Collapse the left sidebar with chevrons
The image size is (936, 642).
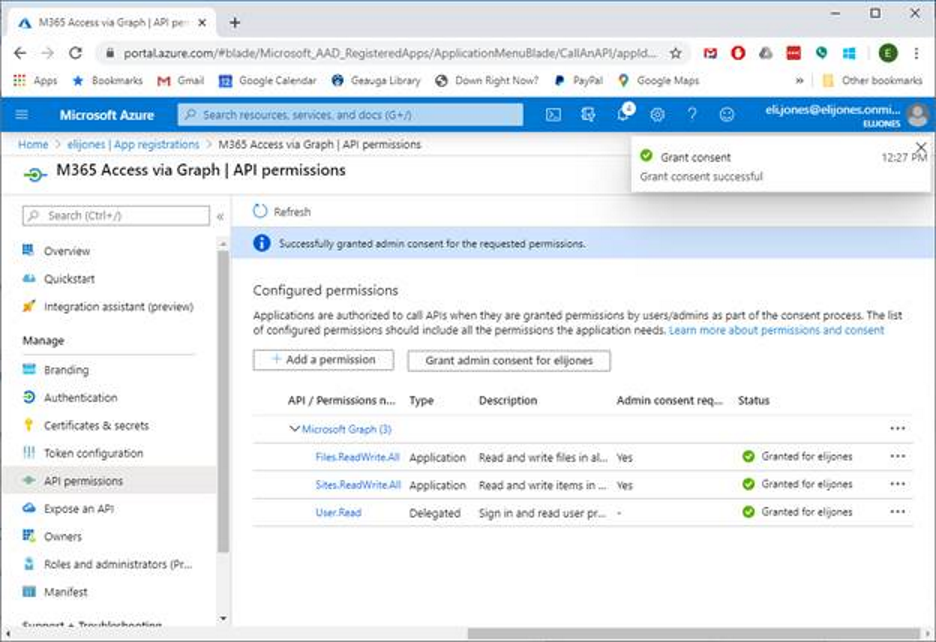tap(220, 216)
